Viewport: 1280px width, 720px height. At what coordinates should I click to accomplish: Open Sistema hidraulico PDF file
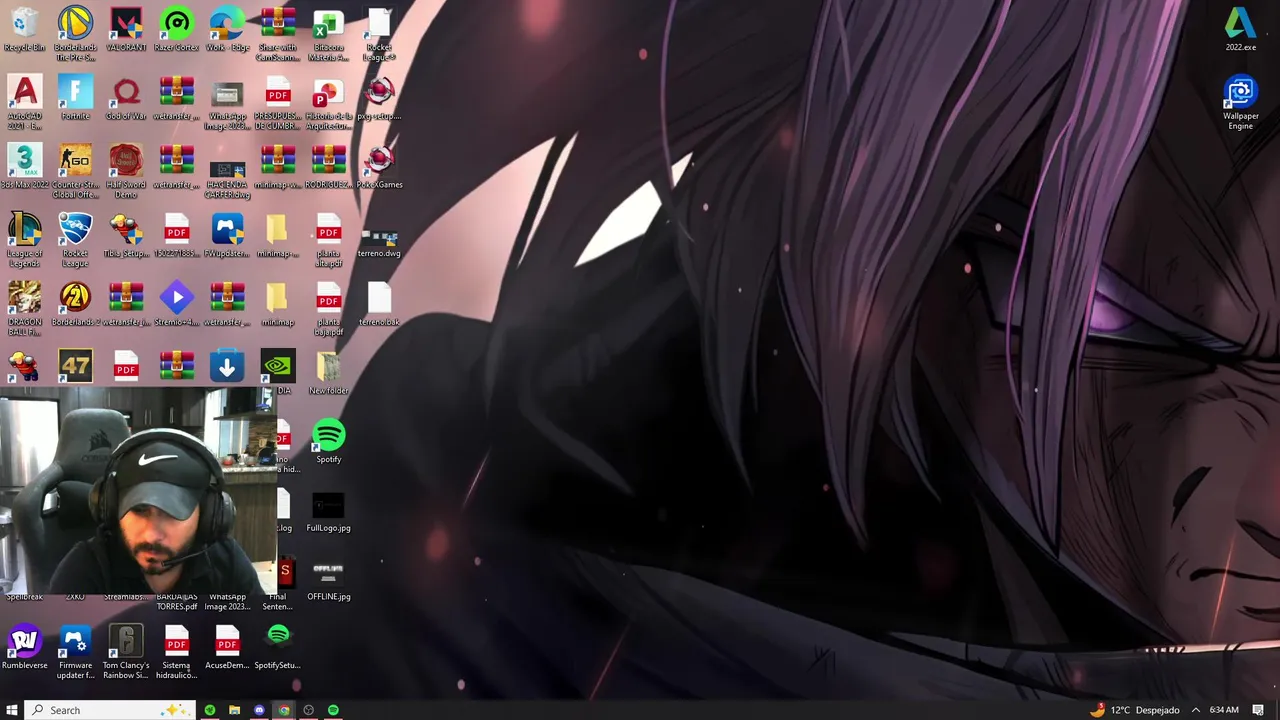[176, 652]
